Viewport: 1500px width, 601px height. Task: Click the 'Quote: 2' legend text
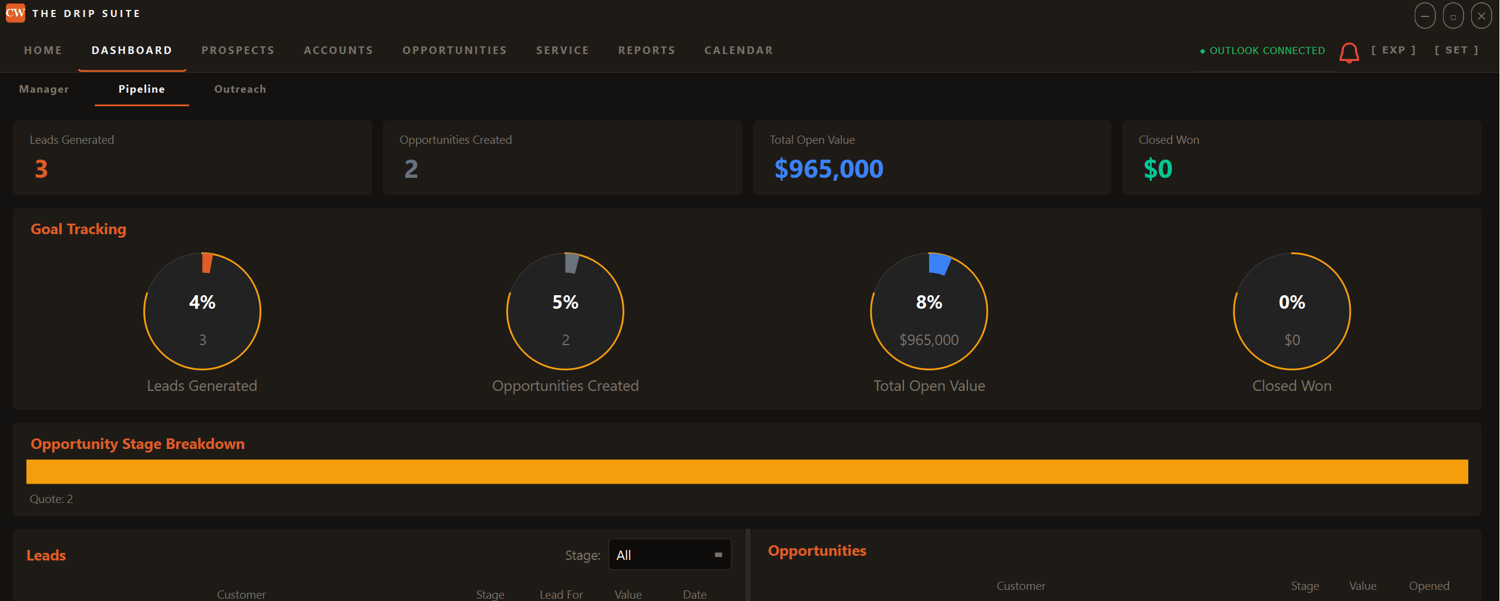point(51,499)
